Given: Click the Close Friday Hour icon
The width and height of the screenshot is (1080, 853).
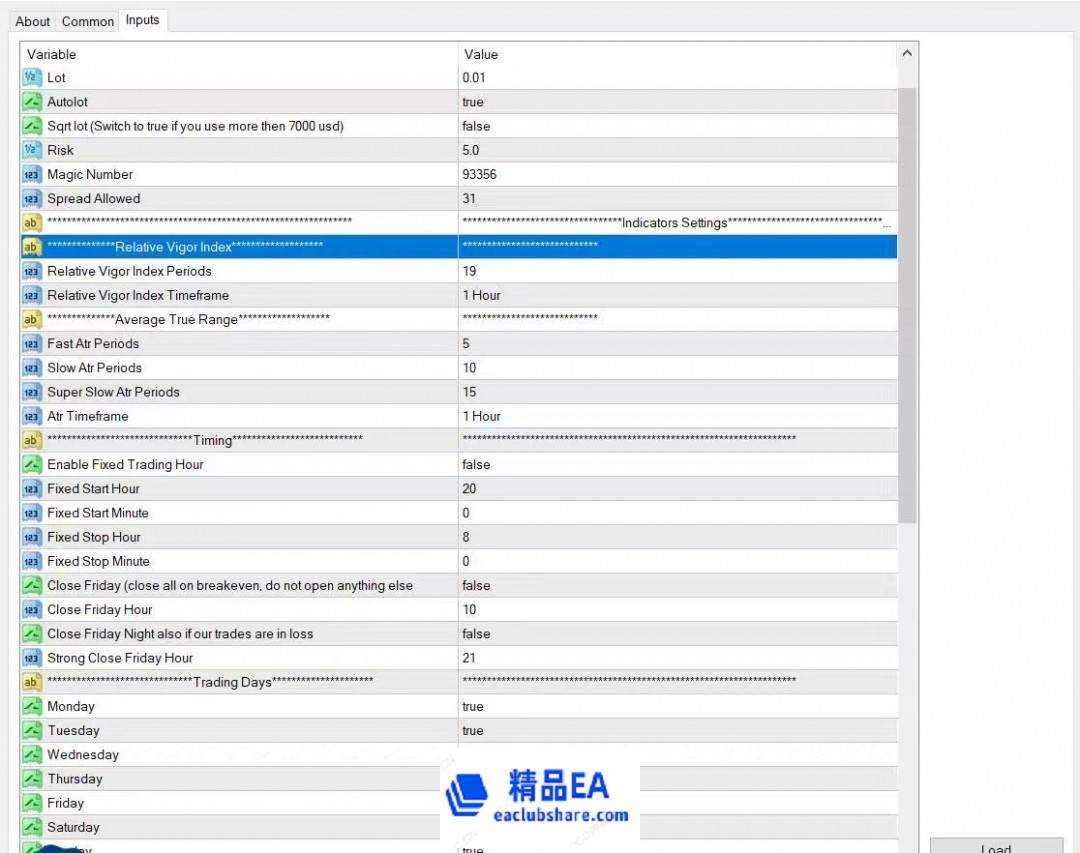Looking at the screenshot, I should click(32, 610).
